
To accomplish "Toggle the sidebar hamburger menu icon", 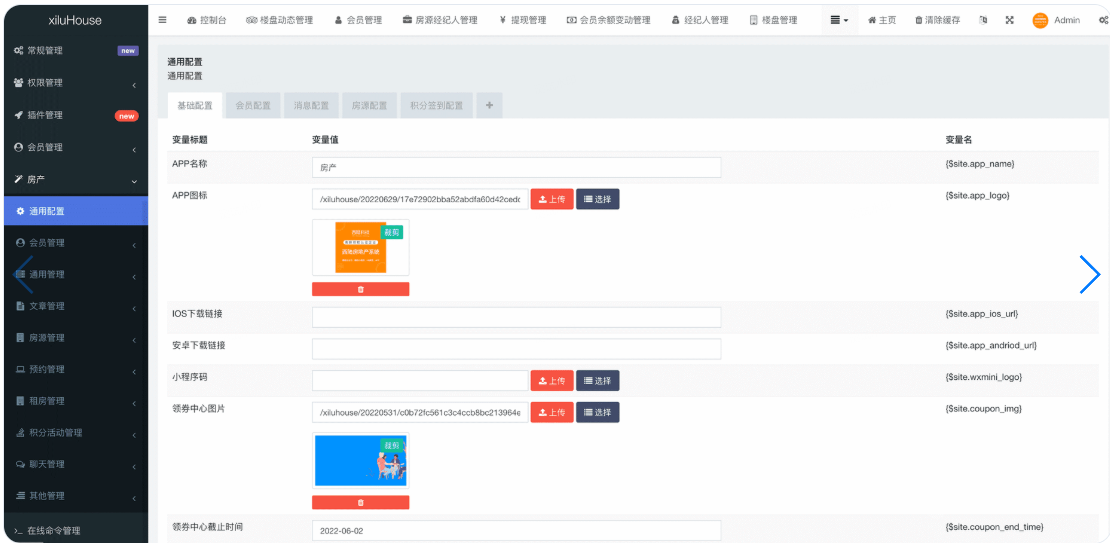I will (163, 20).
